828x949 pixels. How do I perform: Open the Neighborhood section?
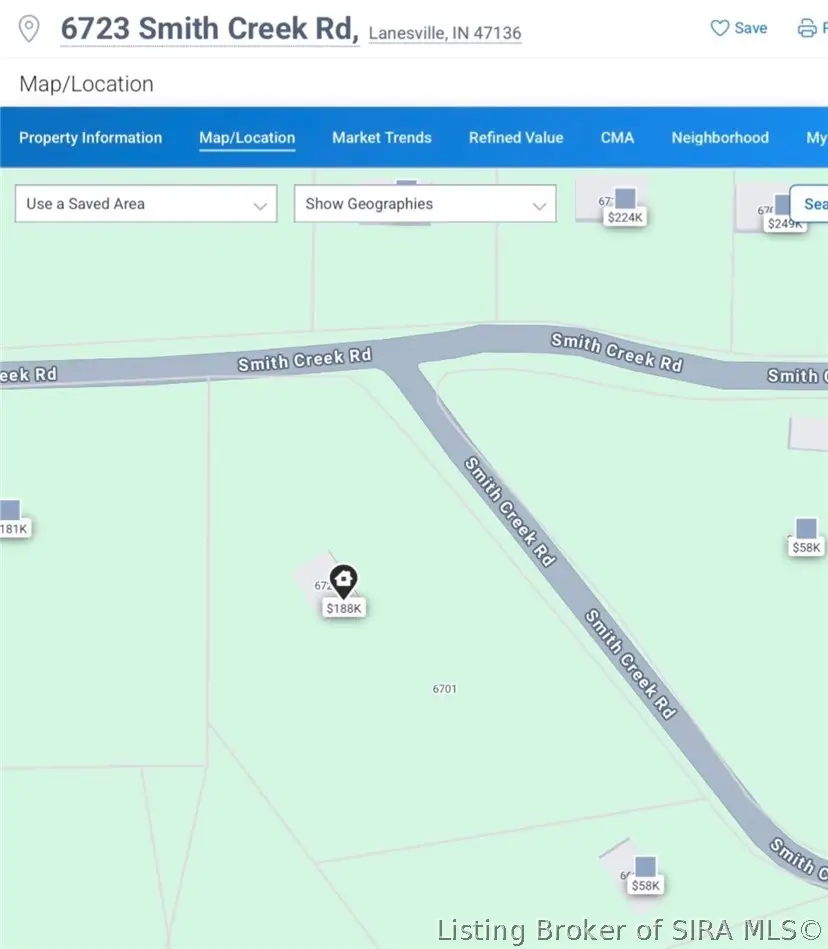tap(720, 137)
